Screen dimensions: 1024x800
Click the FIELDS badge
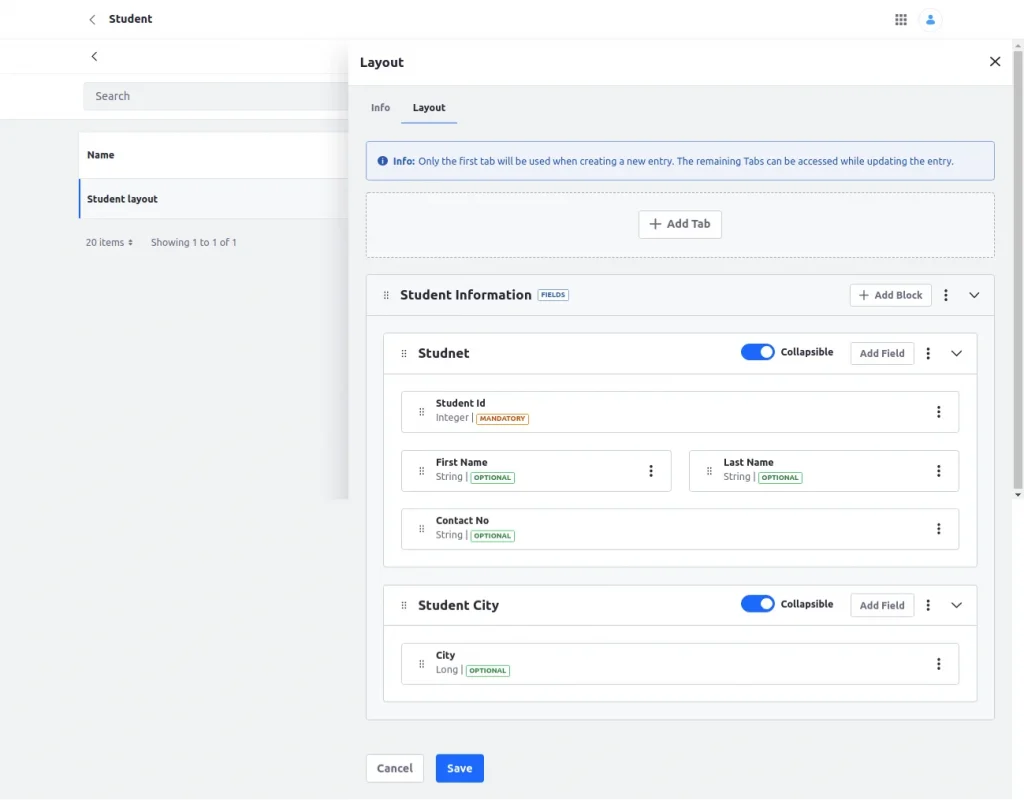click(553, 295)
